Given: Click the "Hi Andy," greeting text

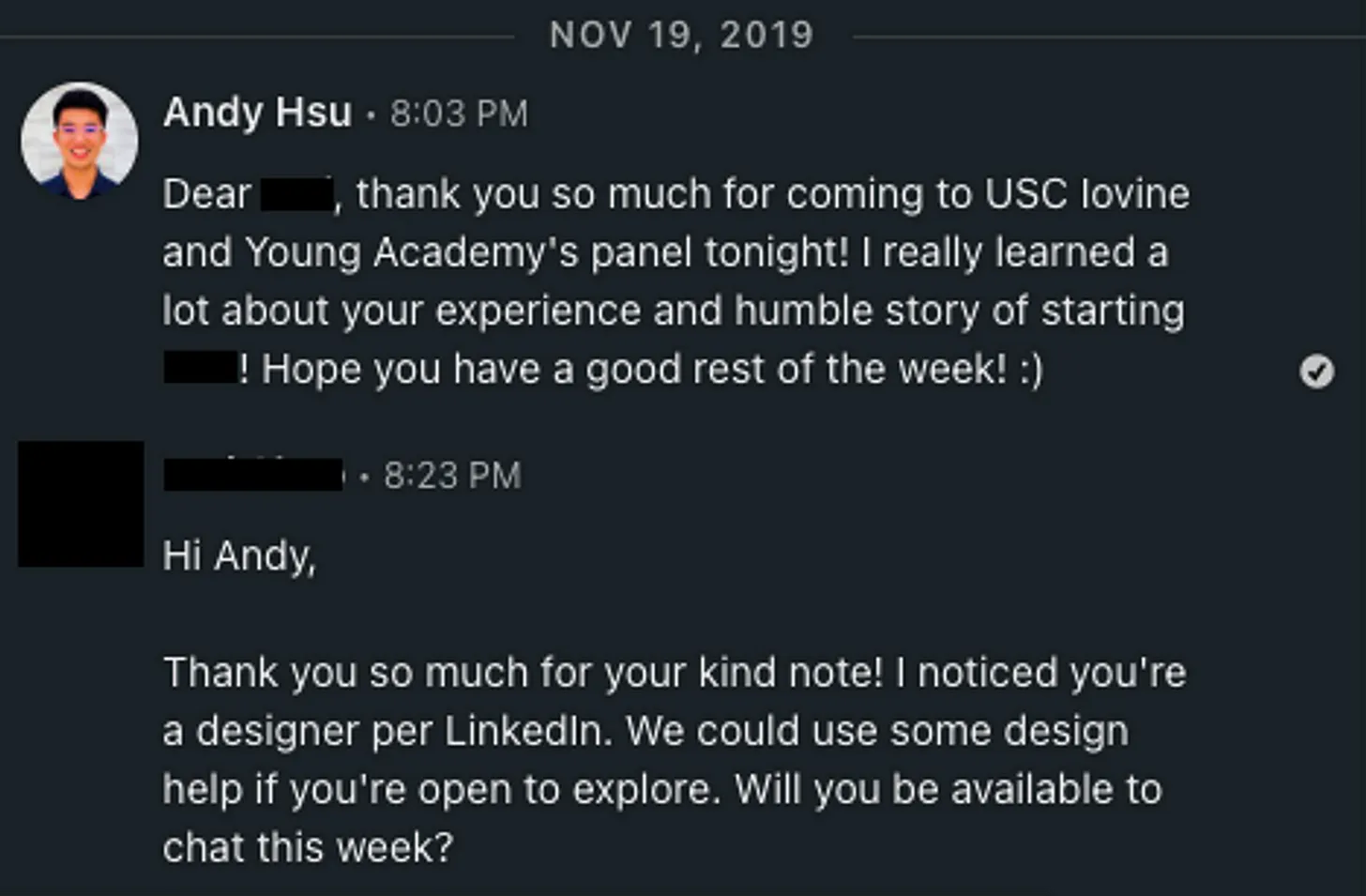Looking at the screenshot, I should 239,555.
